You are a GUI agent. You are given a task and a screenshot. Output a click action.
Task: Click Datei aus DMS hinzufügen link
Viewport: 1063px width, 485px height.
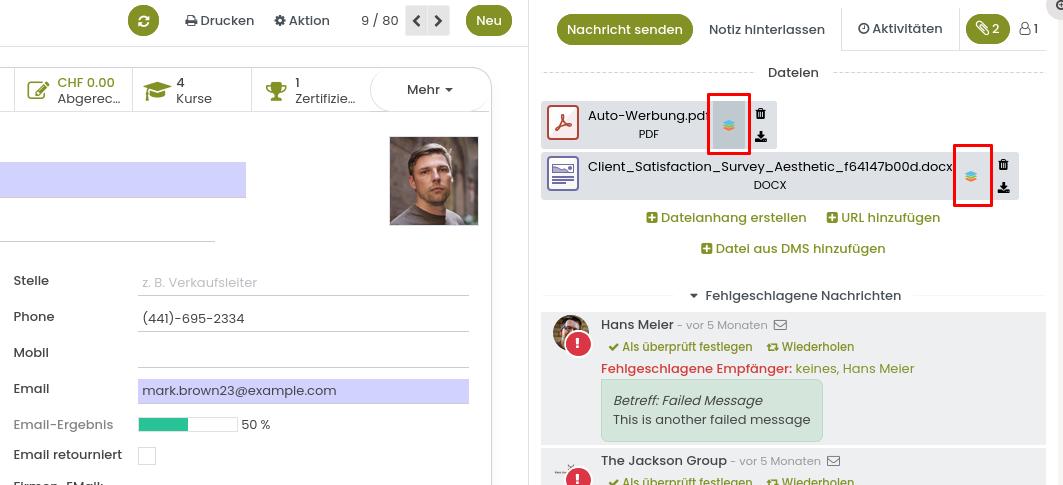(x=793, y=249)
